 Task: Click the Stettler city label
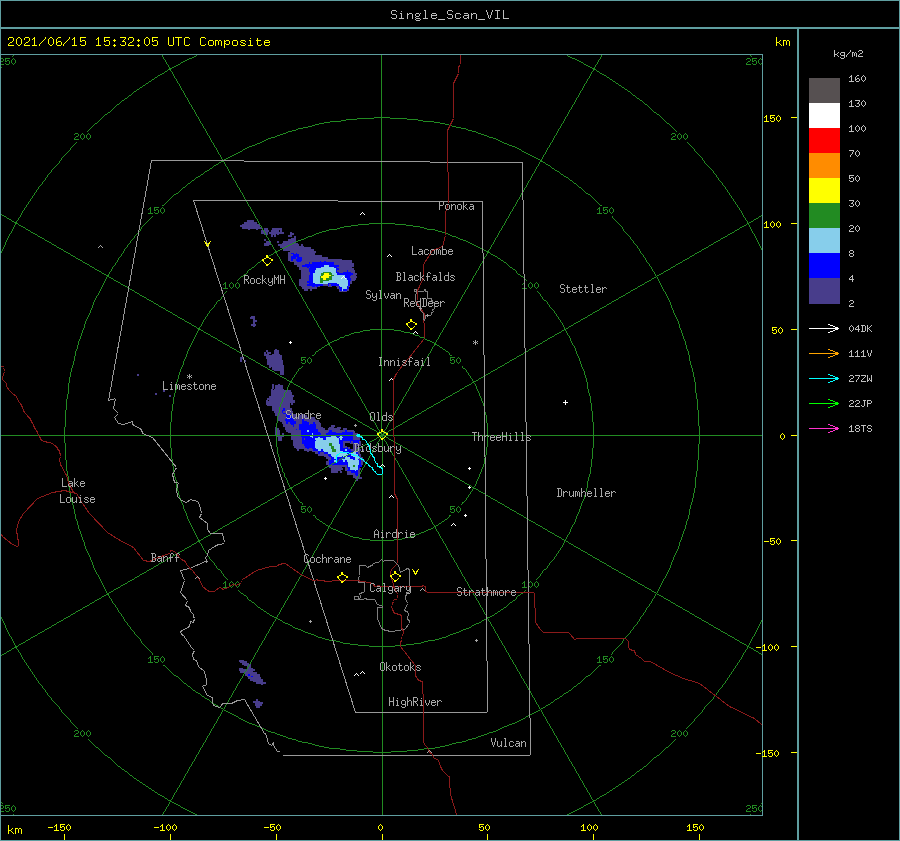[583, 289]
